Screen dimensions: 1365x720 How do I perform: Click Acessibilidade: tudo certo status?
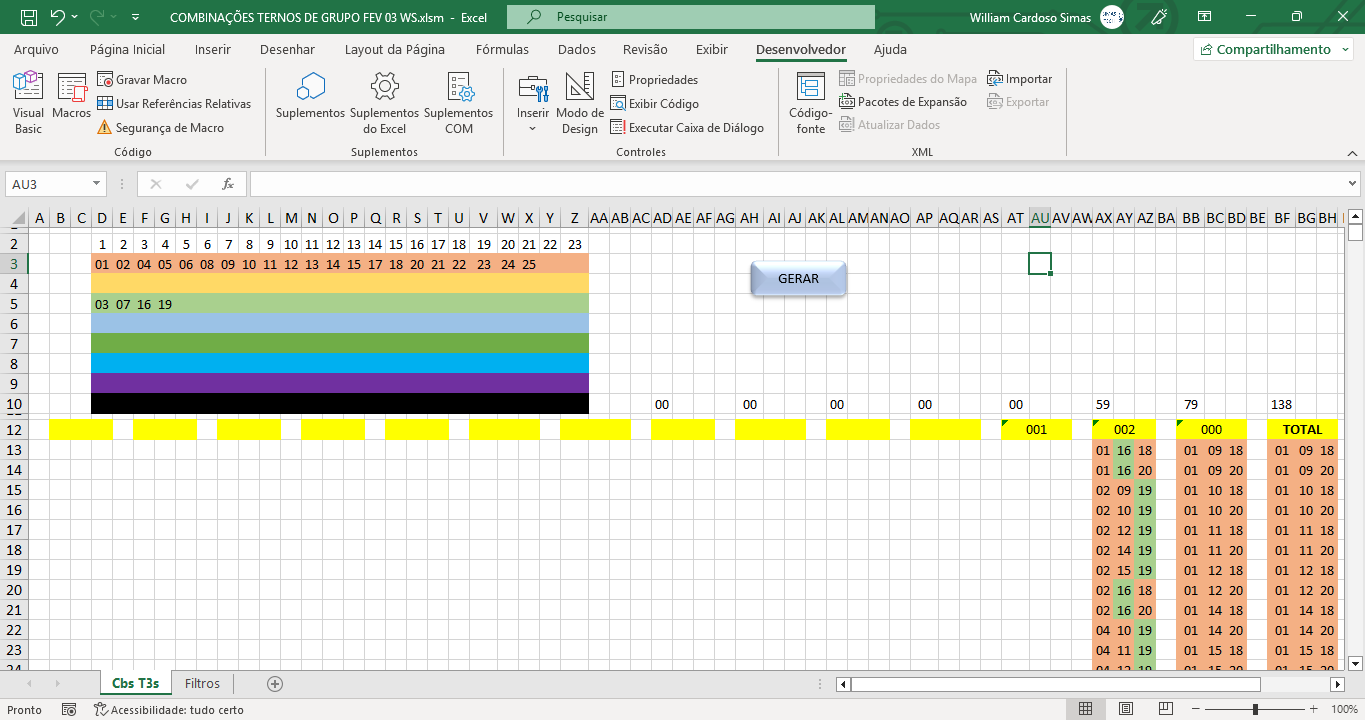coord(169,709)
